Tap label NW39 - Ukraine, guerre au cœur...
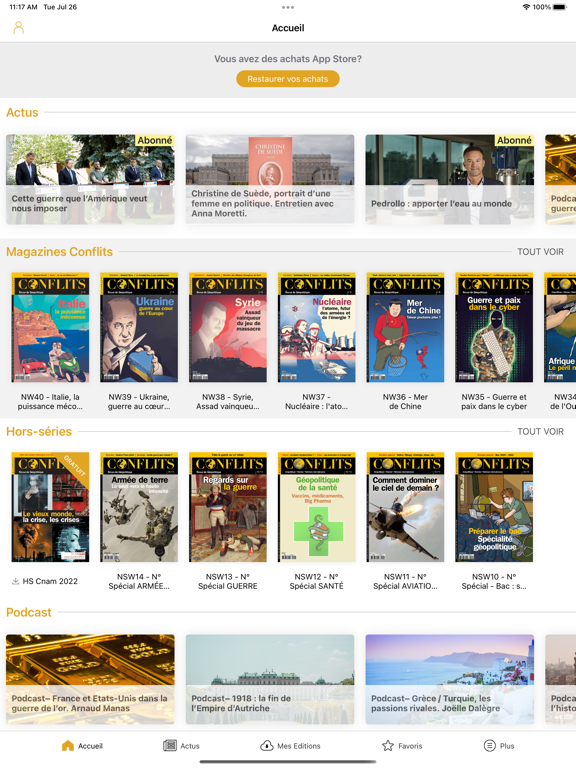Screen dimensions: 576x768 pyautogui.click(x=139, y=402)
